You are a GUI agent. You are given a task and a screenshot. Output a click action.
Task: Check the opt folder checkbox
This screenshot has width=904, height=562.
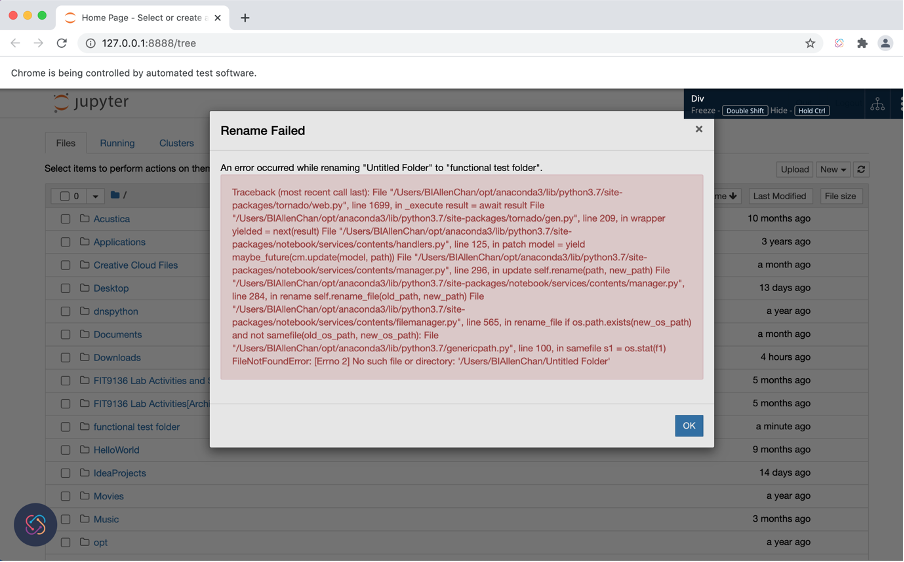[65, 542]
